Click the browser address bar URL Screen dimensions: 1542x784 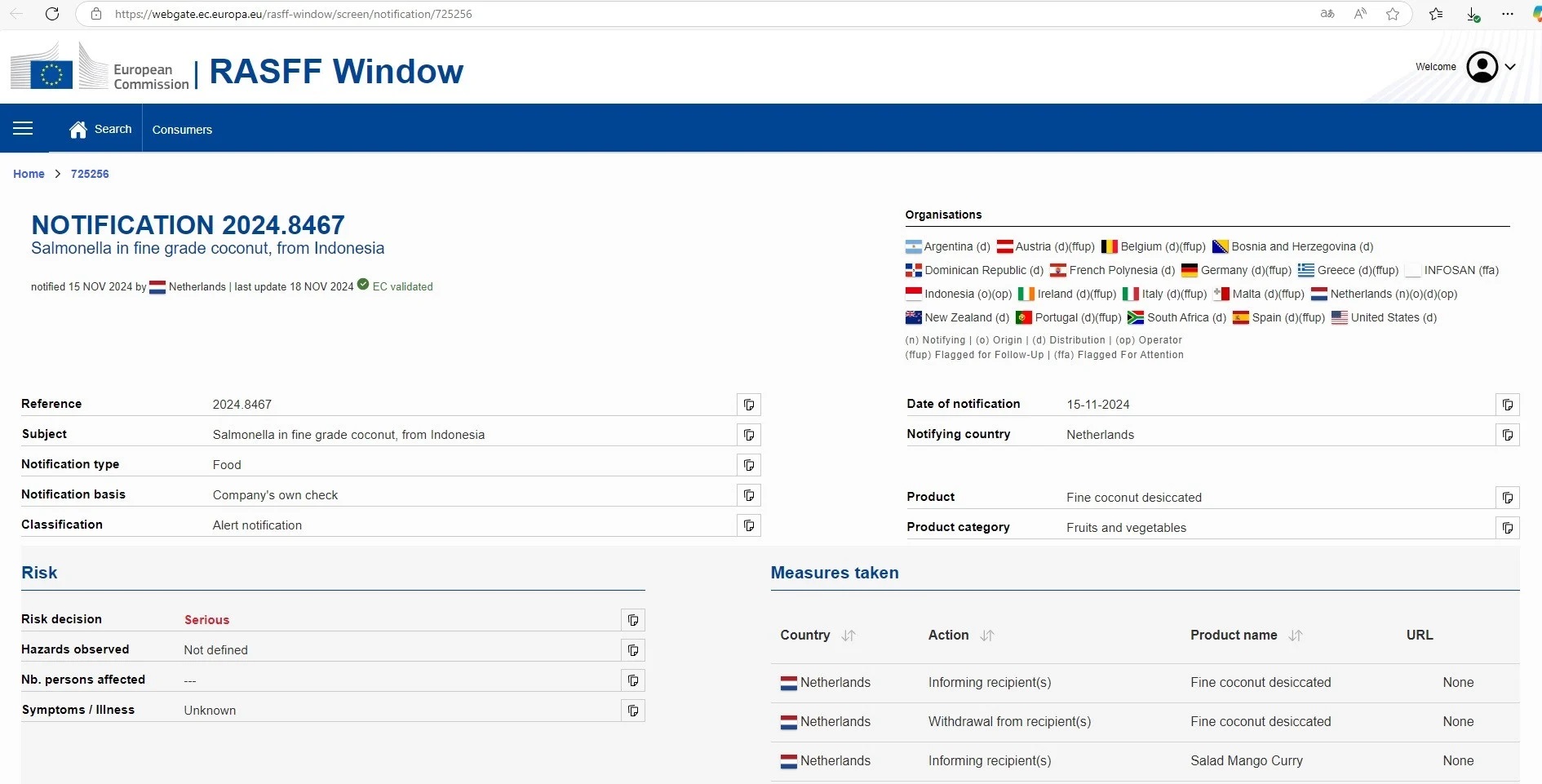[x=294, y=14]
